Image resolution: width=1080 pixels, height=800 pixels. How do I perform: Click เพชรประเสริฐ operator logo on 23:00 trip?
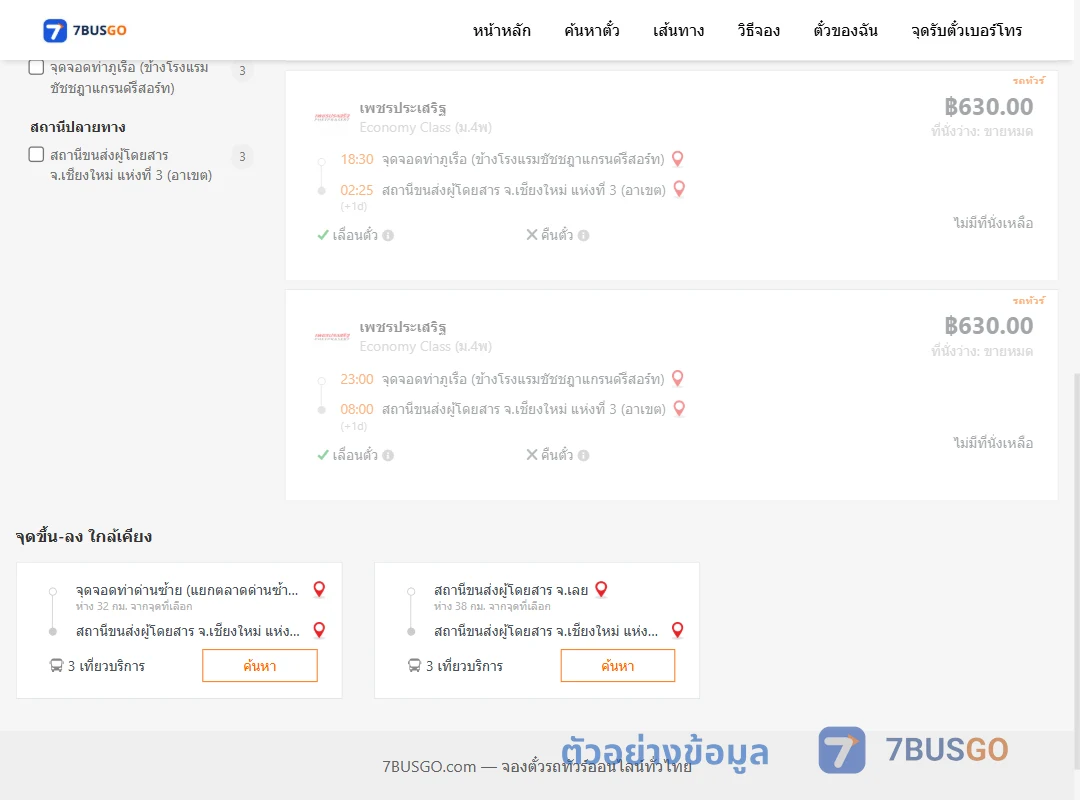coord(332,336)
